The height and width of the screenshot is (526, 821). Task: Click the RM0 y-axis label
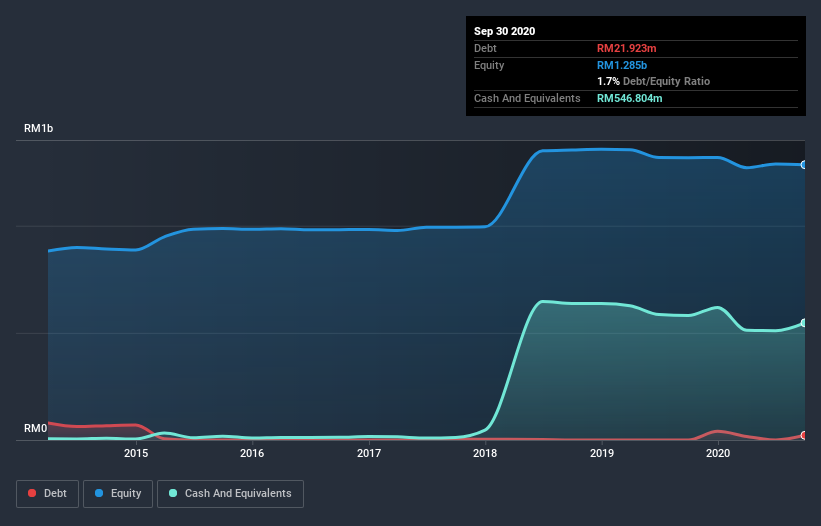[35, 428]
